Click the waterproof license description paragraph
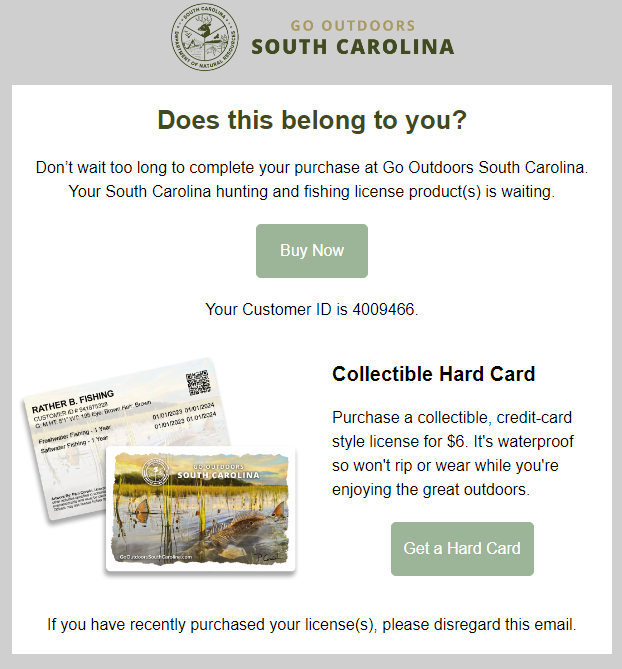This screenshot has height=669, width=622. pos(453,453)
